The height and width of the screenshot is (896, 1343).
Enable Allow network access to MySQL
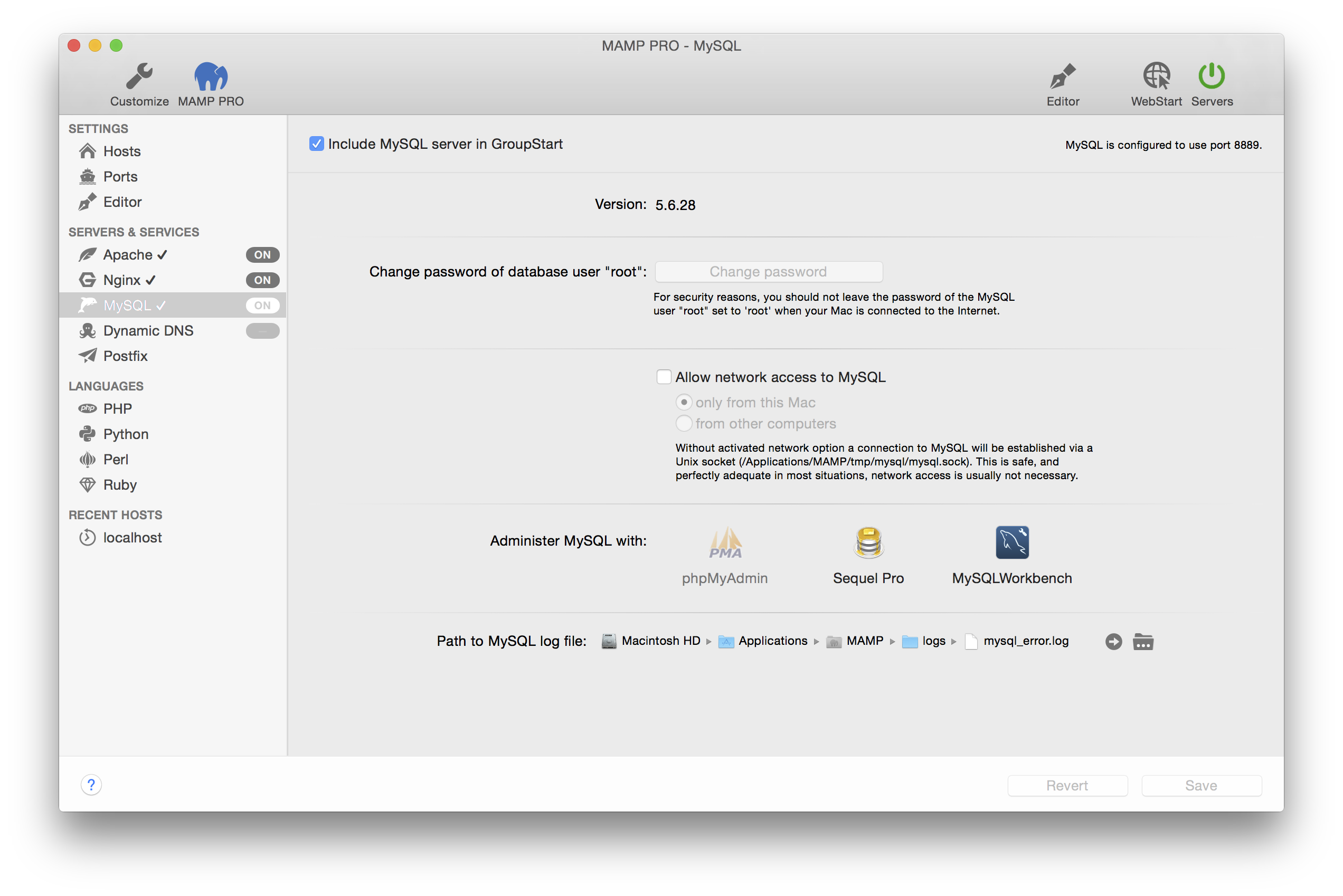pos(663,377)
